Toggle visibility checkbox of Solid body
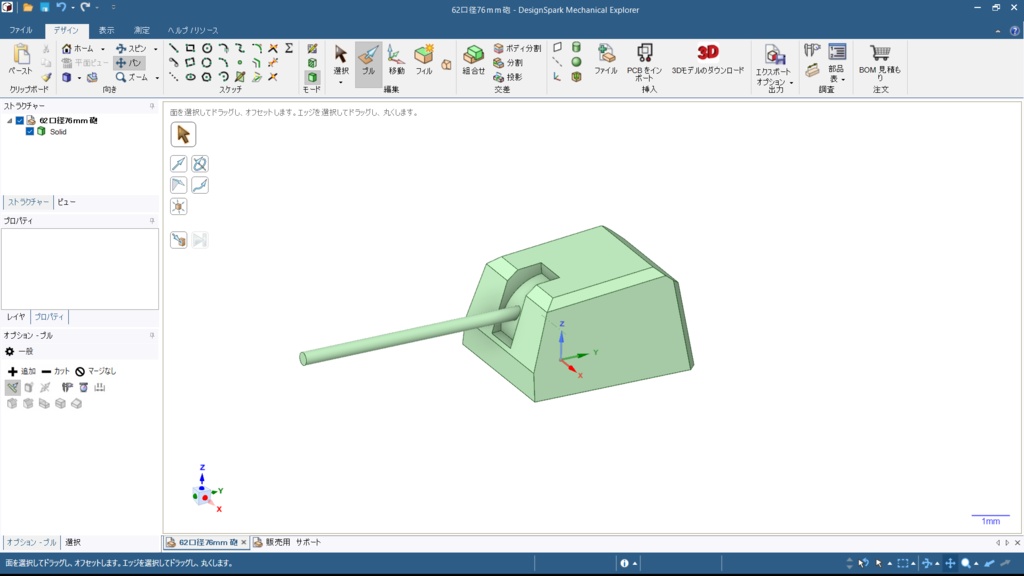The width and height of the screenshot is (1024, 576). point(29,132)
